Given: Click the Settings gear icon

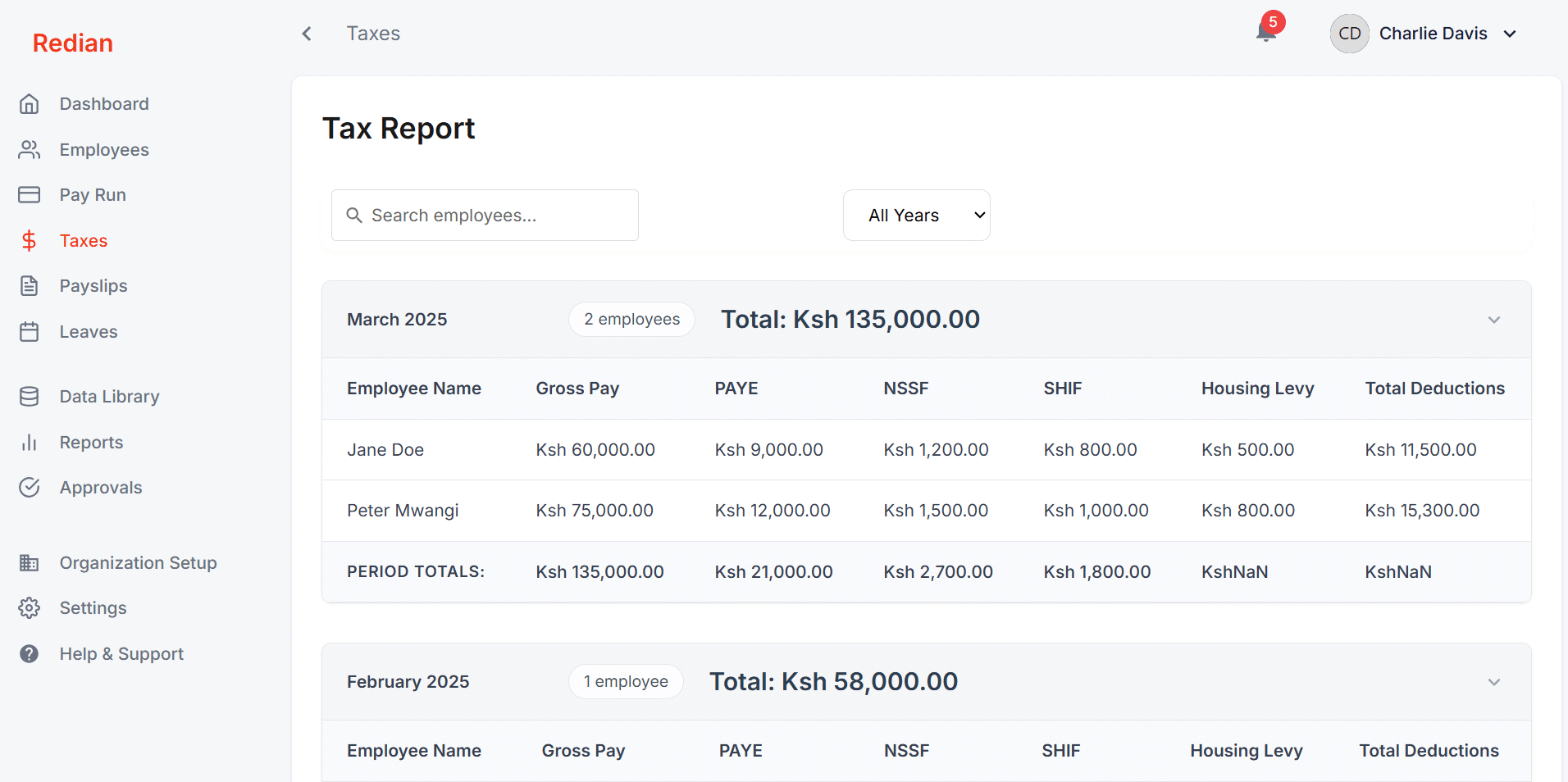Looking at the screenshot, I should (30, 608).
